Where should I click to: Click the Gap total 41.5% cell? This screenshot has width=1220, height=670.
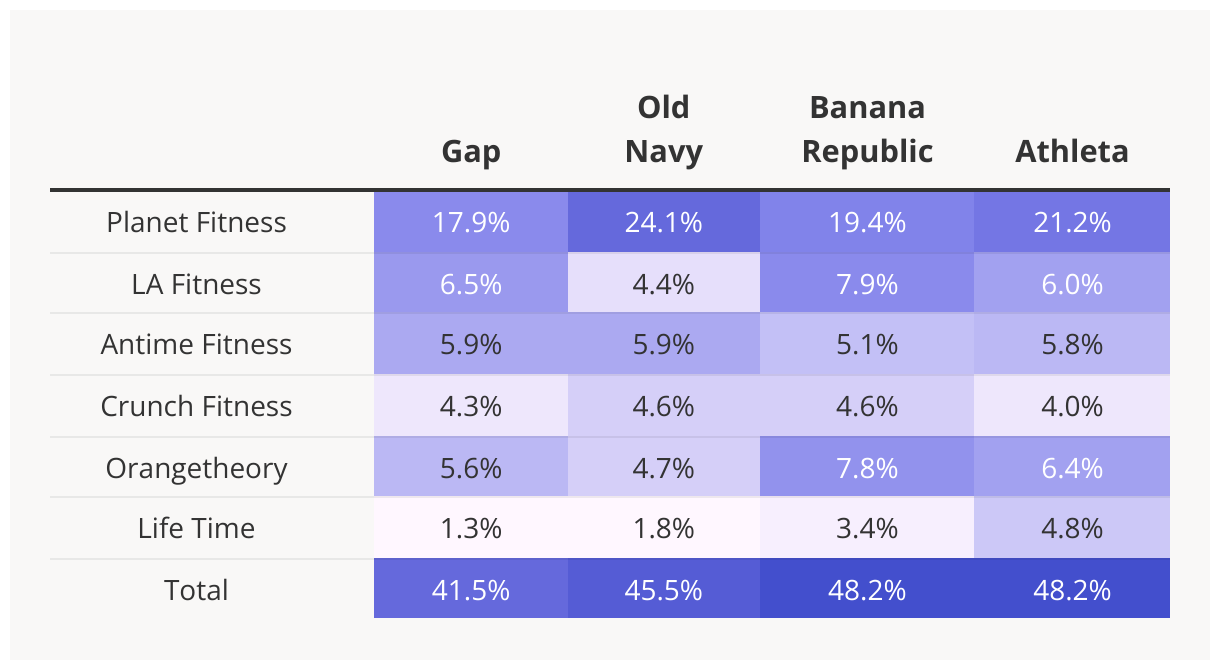(x=471, y=590)
